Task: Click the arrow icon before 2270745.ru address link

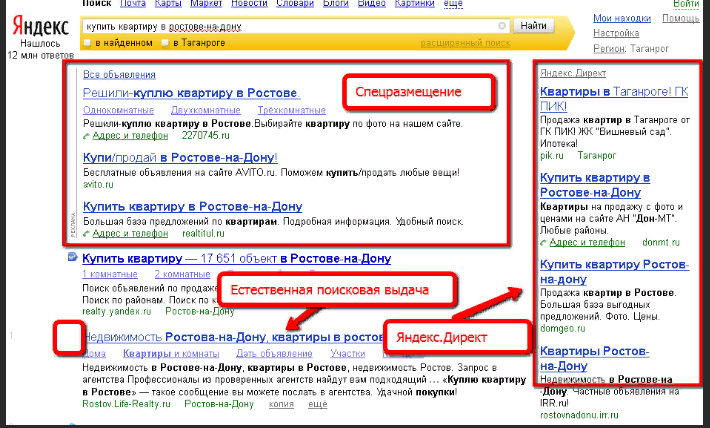Action: 86,136
